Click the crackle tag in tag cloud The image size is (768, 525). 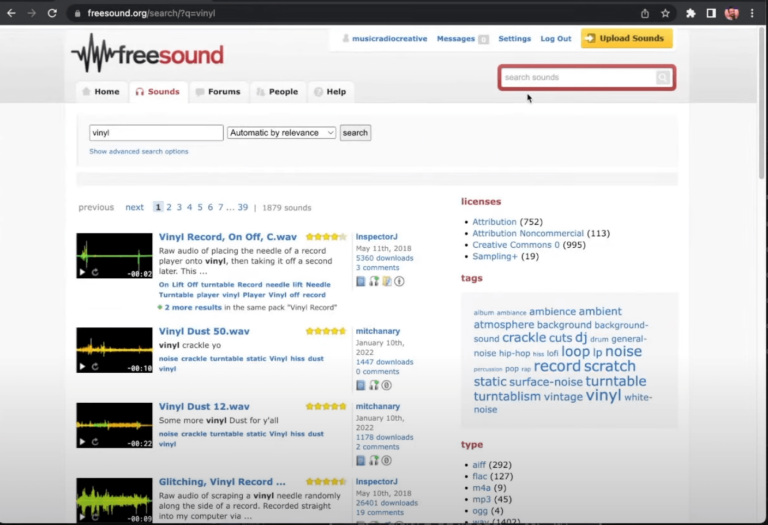[x=524, y=337]
